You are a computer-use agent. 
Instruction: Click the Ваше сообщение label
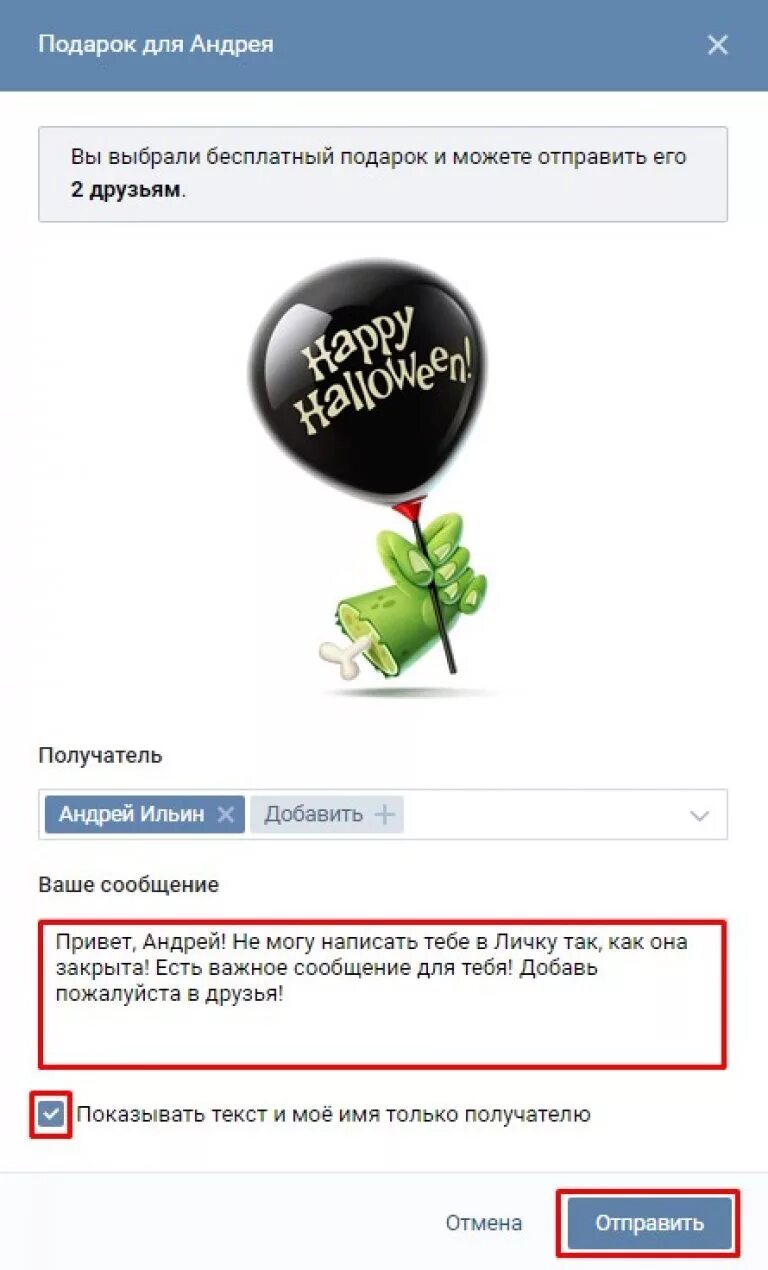(x=128, y=885)
